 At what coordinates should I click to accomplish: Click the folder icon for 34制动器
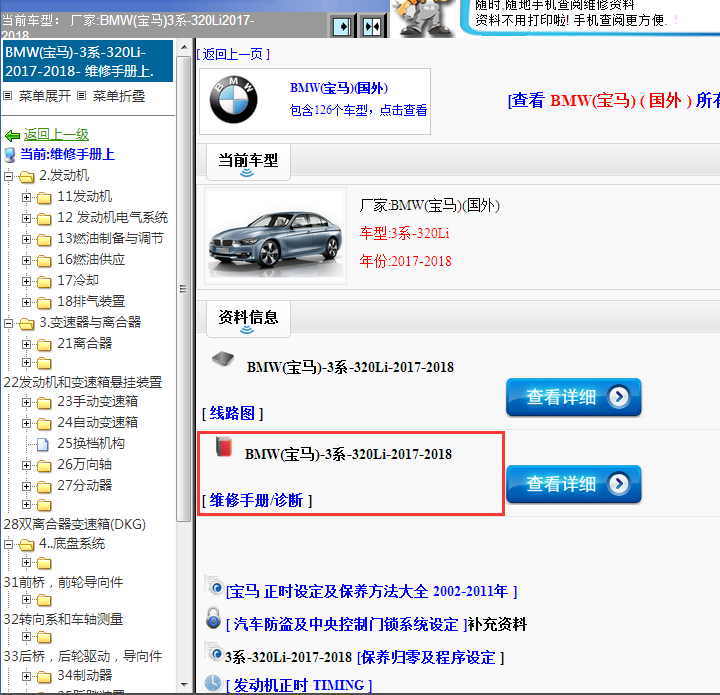[x=44, y=677]
